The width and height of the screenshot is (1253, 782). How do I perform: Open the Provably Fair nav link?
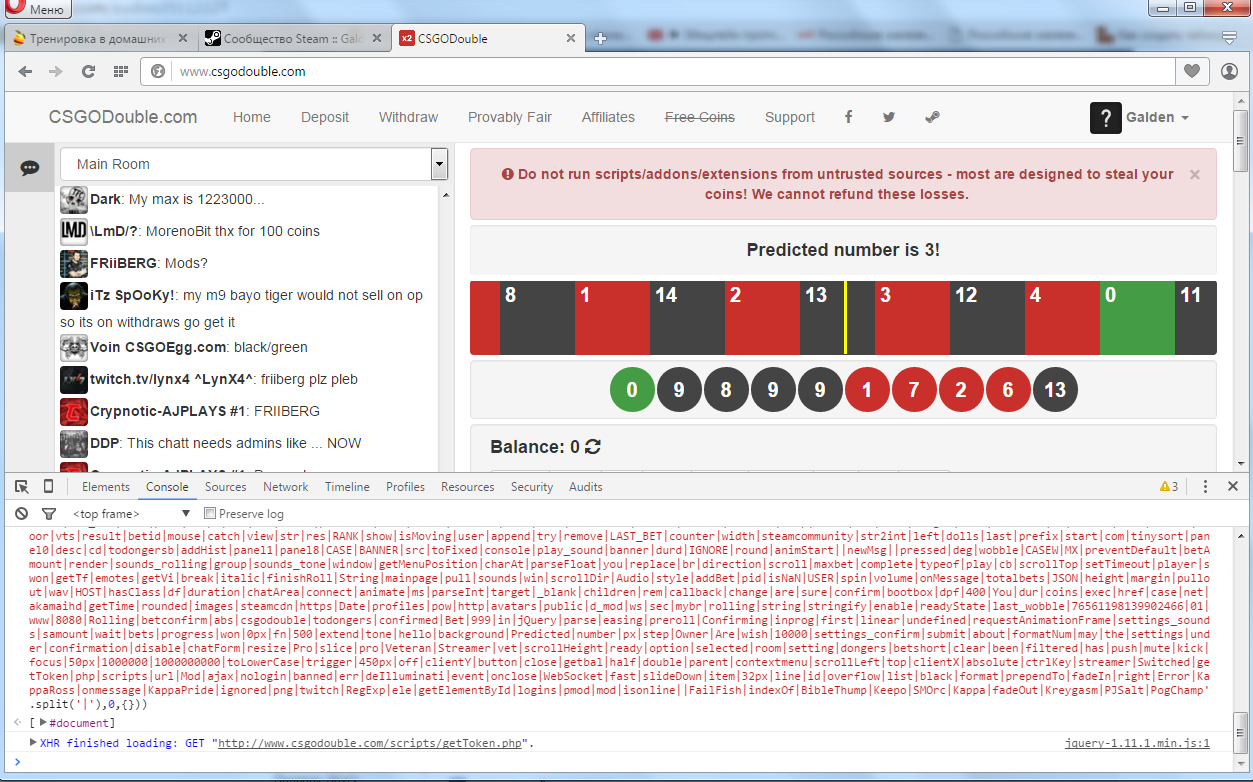pyautogui.click(x=510, y=117)
